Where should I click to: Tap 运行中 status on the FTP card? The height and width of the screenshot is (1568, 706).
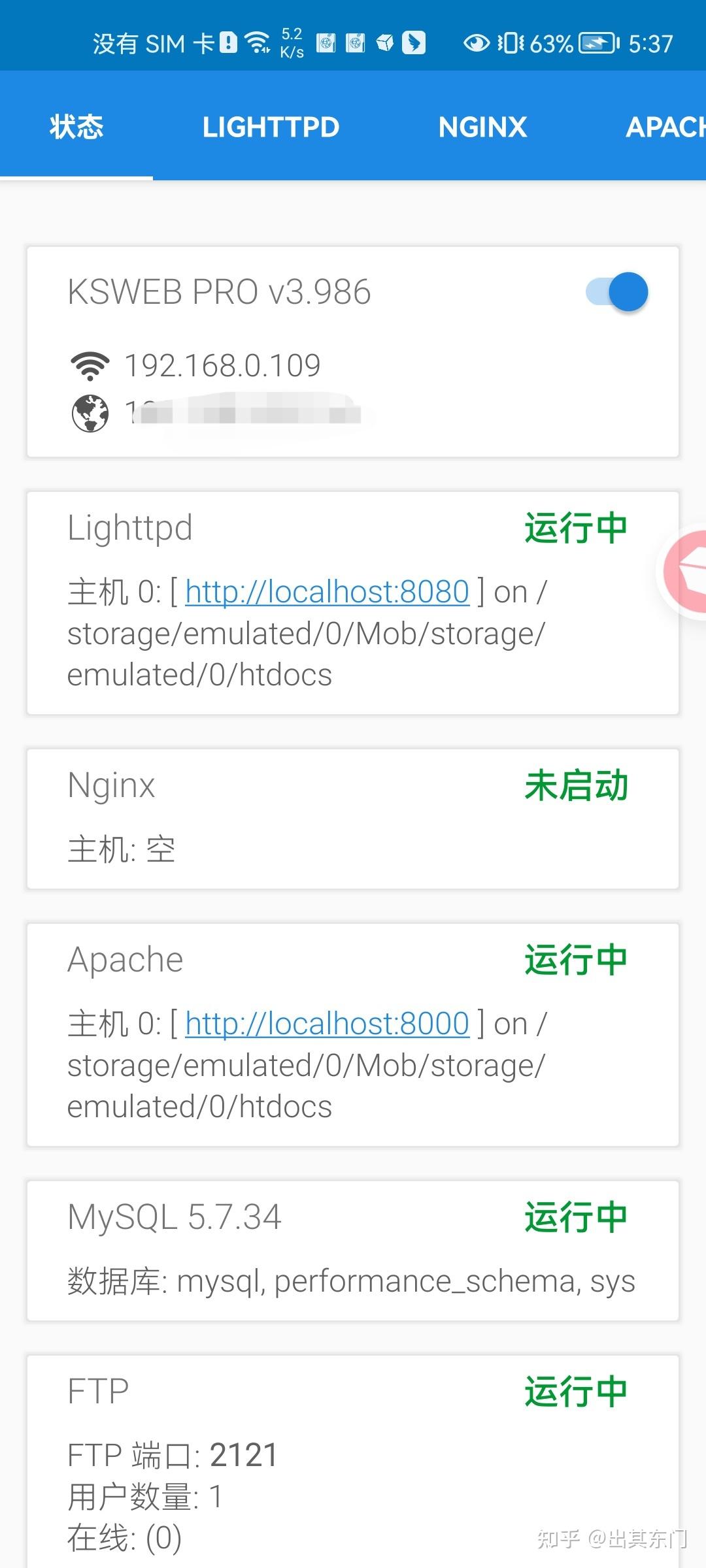[575, 1390]
